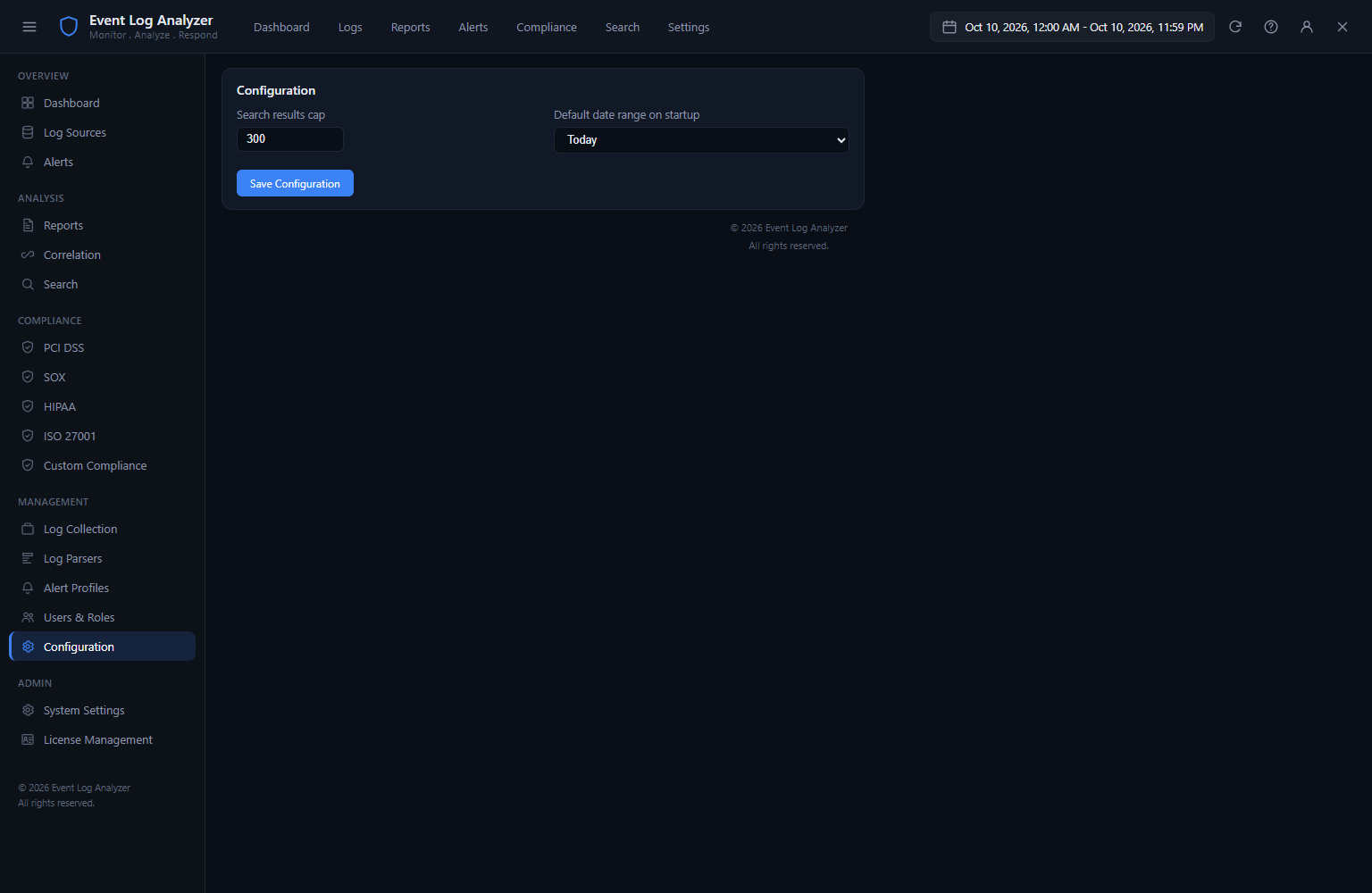Open the Default date range dropdown
The width and height of the screenshot is (1372, 893).
click(x=701, y=140)
